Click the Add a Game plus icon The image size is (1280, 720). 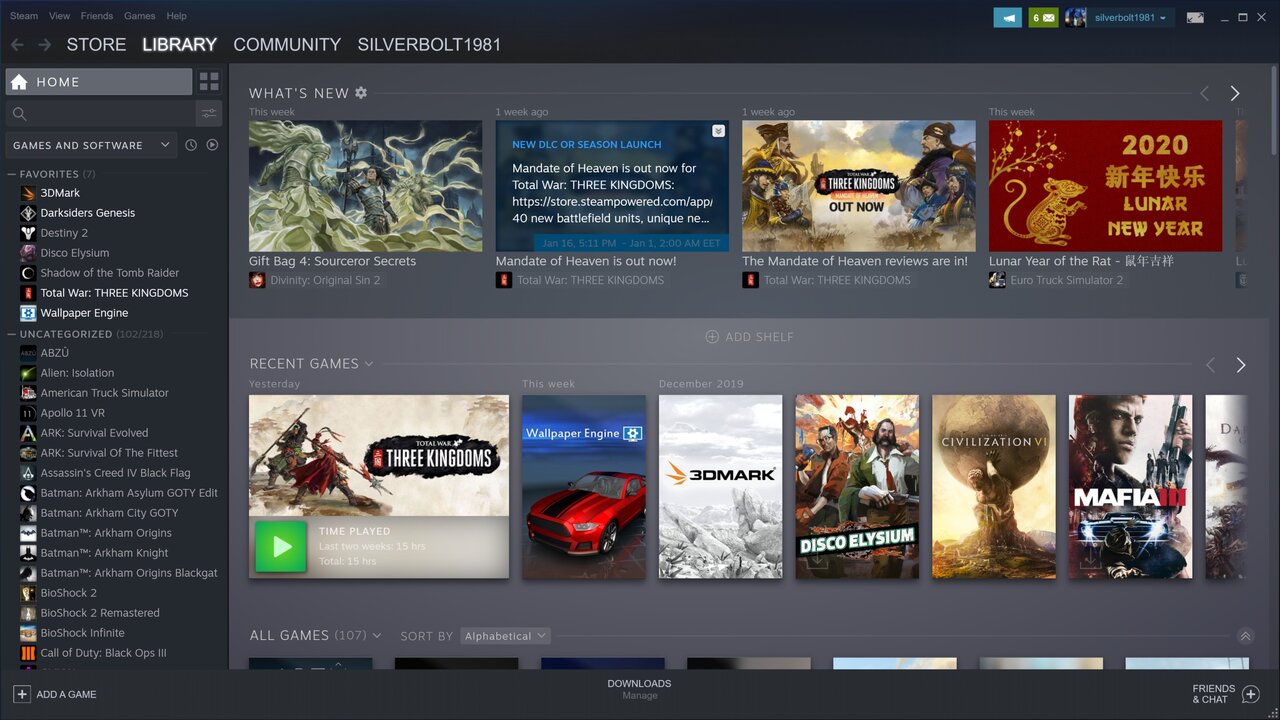tap(22, 694)
